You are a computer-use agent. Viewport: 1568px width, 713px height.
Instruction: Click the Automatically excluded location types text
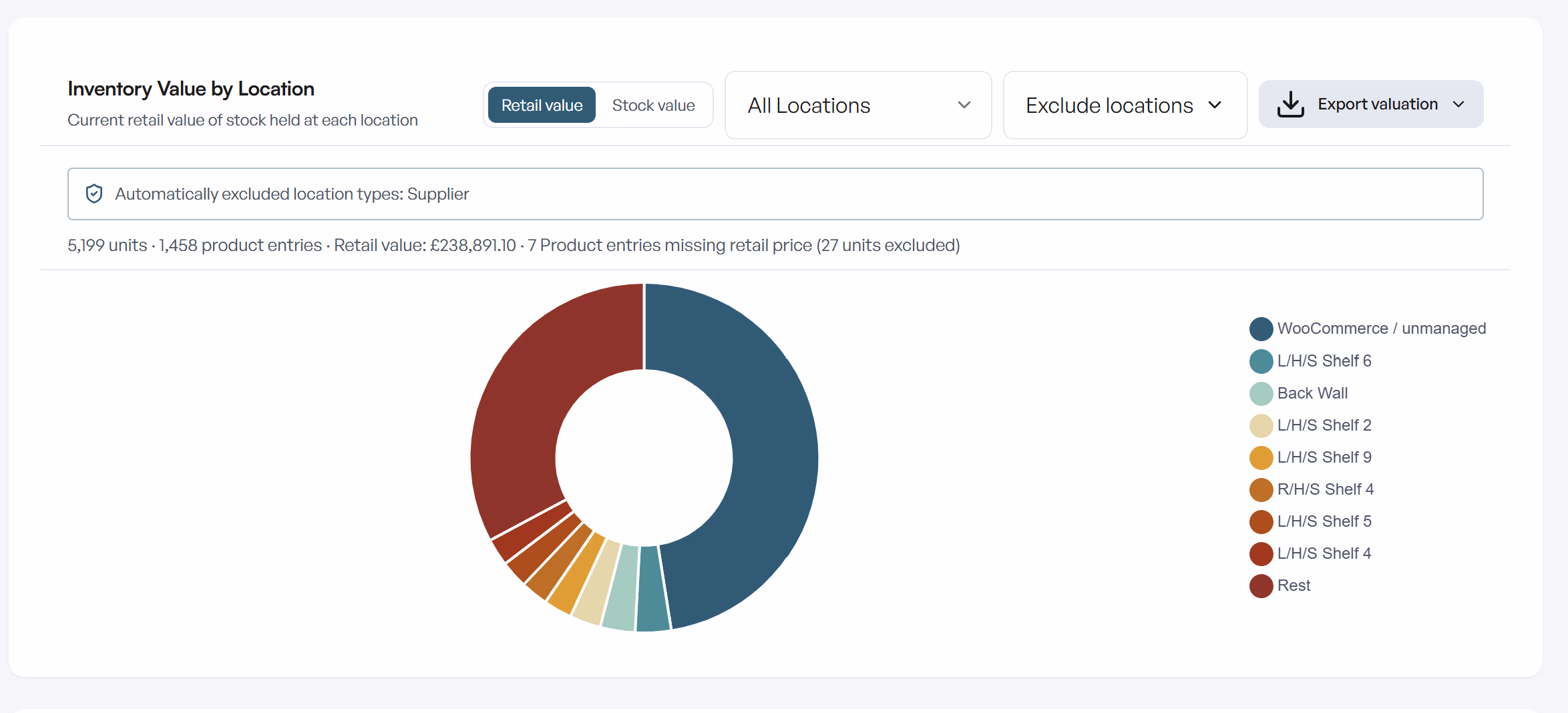click(292, 194)
